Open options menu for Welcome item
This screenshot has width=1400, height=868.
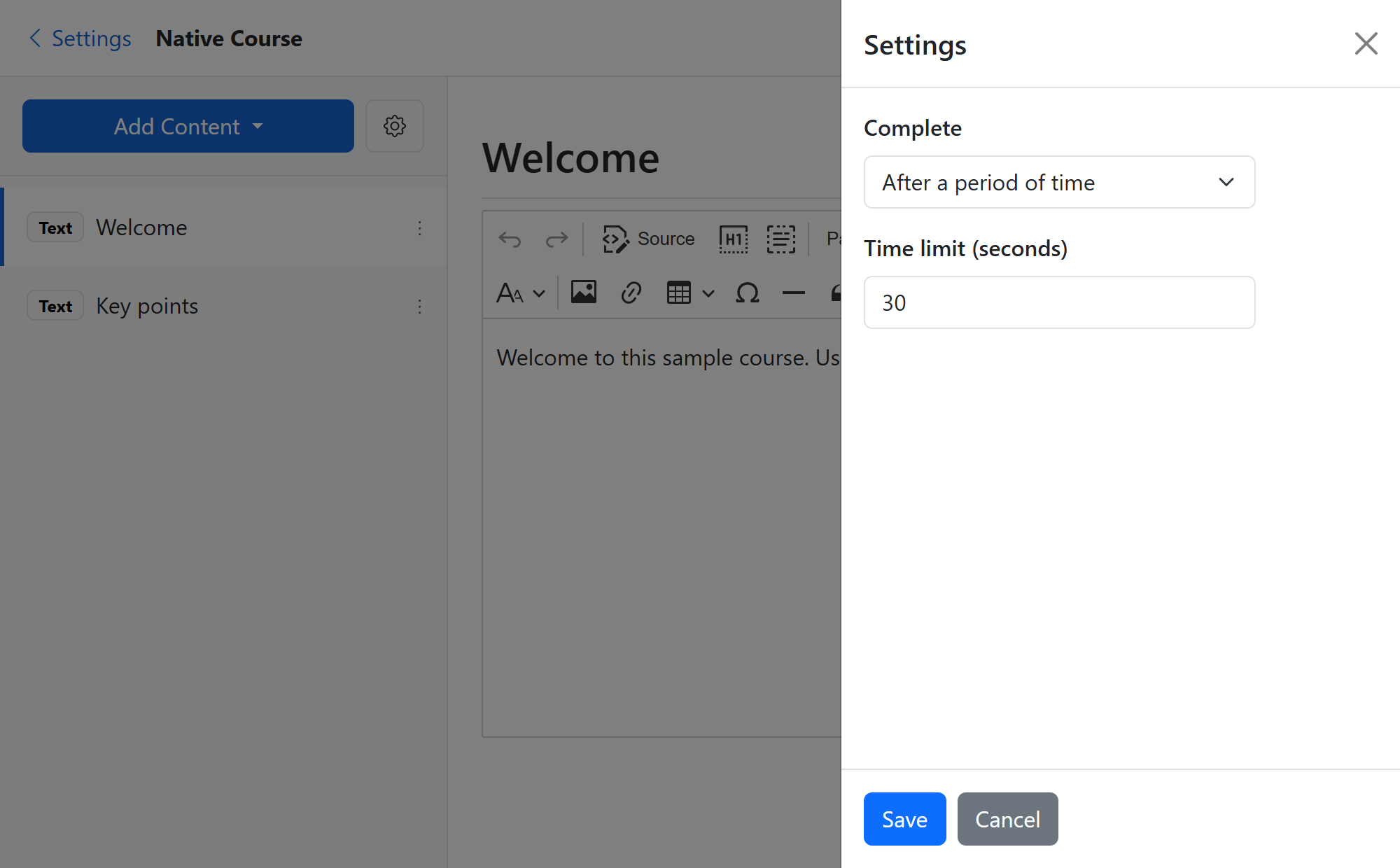pos(419,228)
